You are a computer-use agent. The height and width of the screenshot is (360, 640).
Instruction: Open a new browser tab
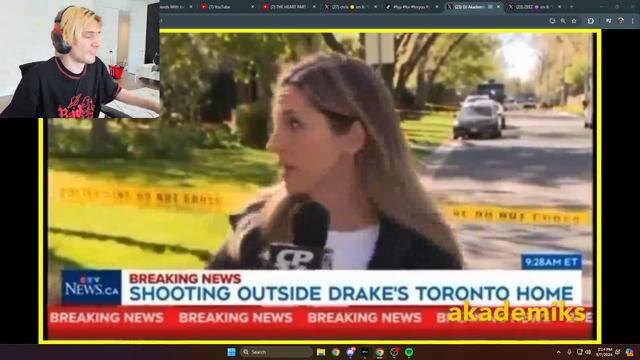571,7
